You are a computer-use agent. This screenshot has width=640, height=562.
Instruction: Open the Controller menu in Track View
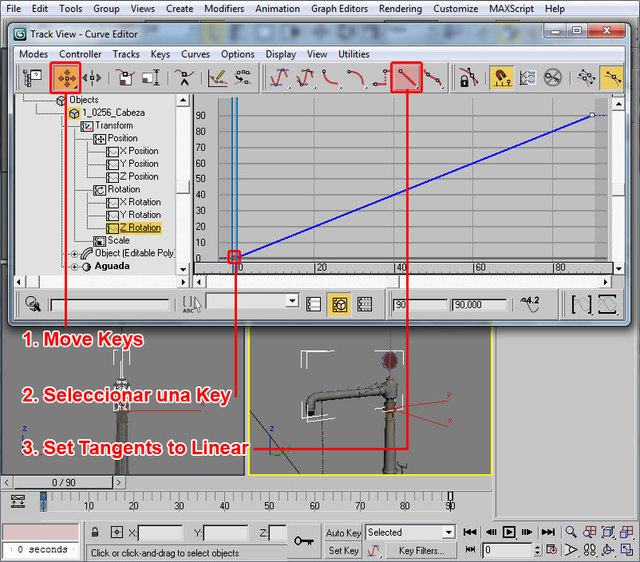point(80,54)
